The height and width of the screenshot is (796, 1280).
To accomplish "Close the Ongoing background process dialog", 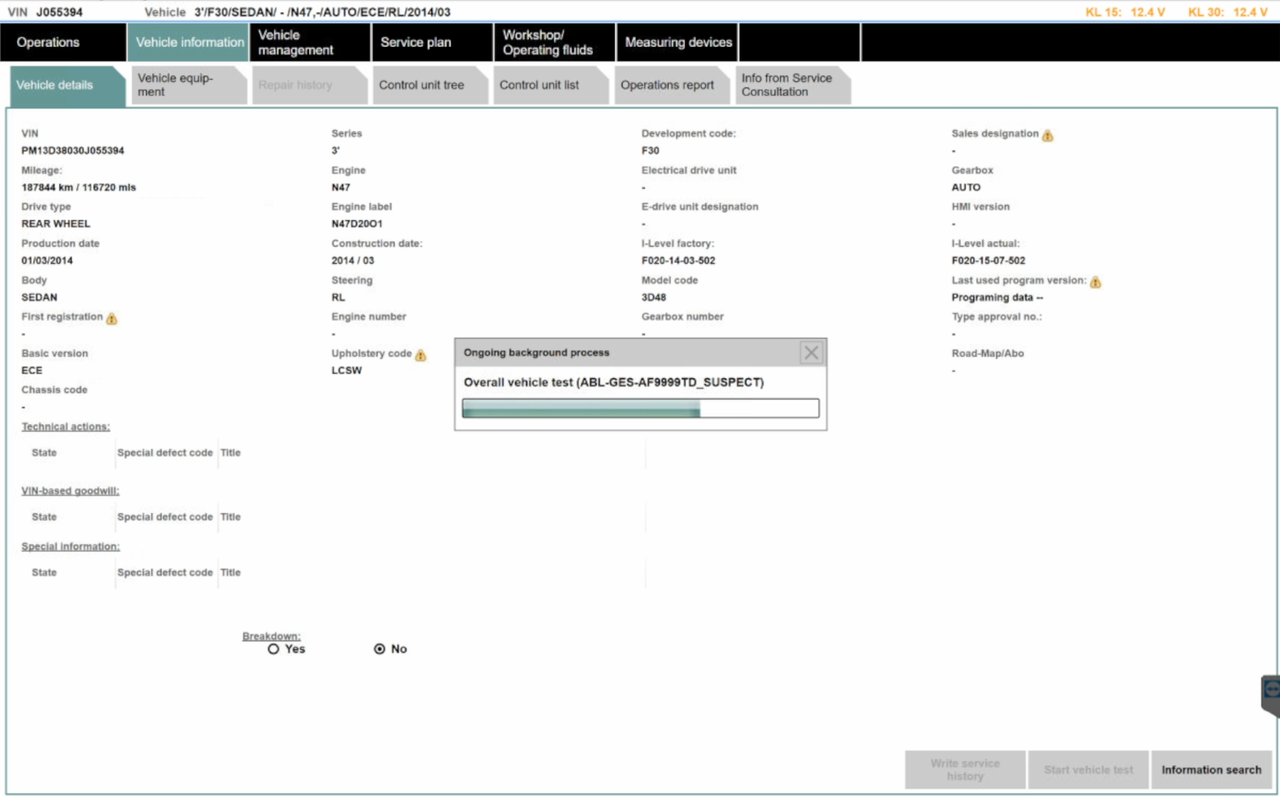I will [x=811, y=352].
